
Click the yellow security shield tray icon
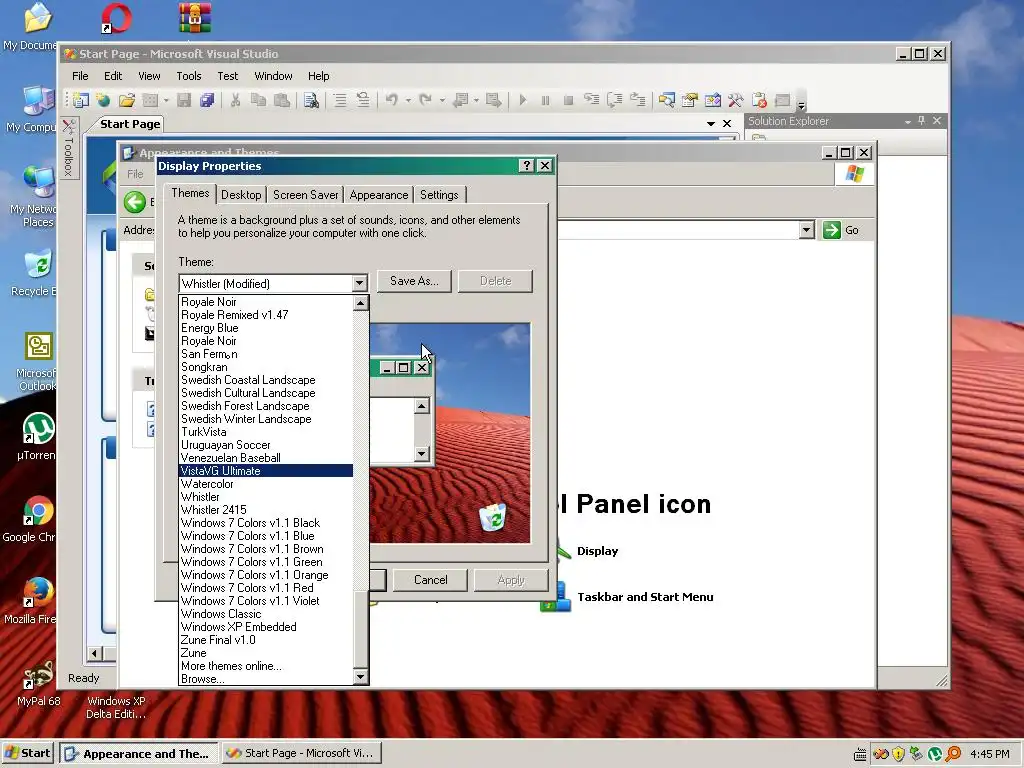point(899,754)
